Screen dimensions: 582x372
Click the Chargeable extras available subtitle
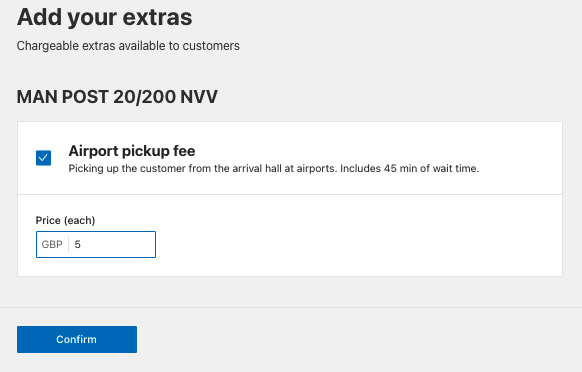click(128, 46)
